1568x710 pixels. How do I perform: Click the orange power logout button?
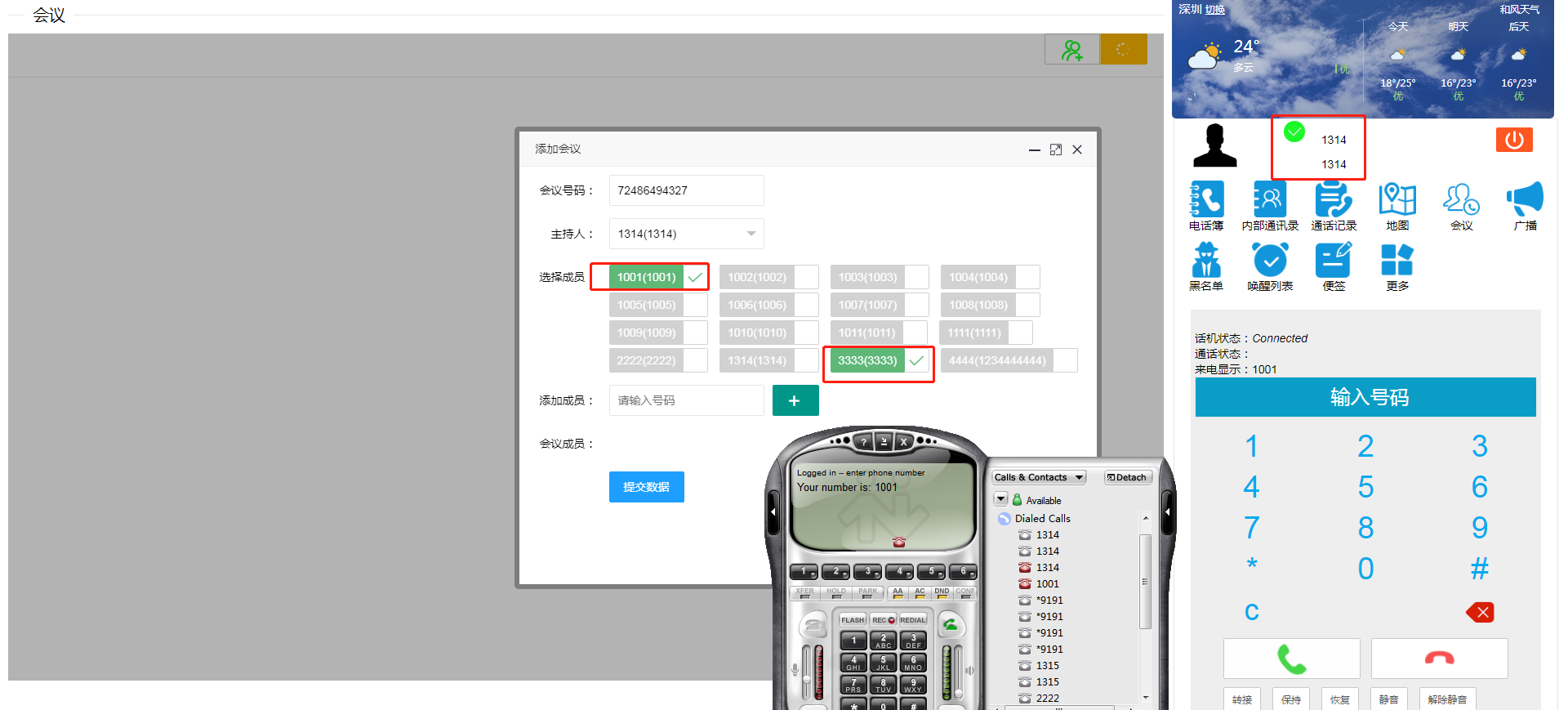pos(1513,140)
